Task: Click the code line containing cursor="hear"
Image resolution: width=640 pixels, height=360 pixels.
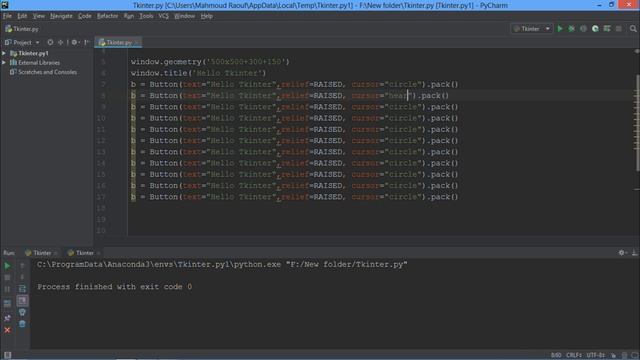Action: point(290,96)
